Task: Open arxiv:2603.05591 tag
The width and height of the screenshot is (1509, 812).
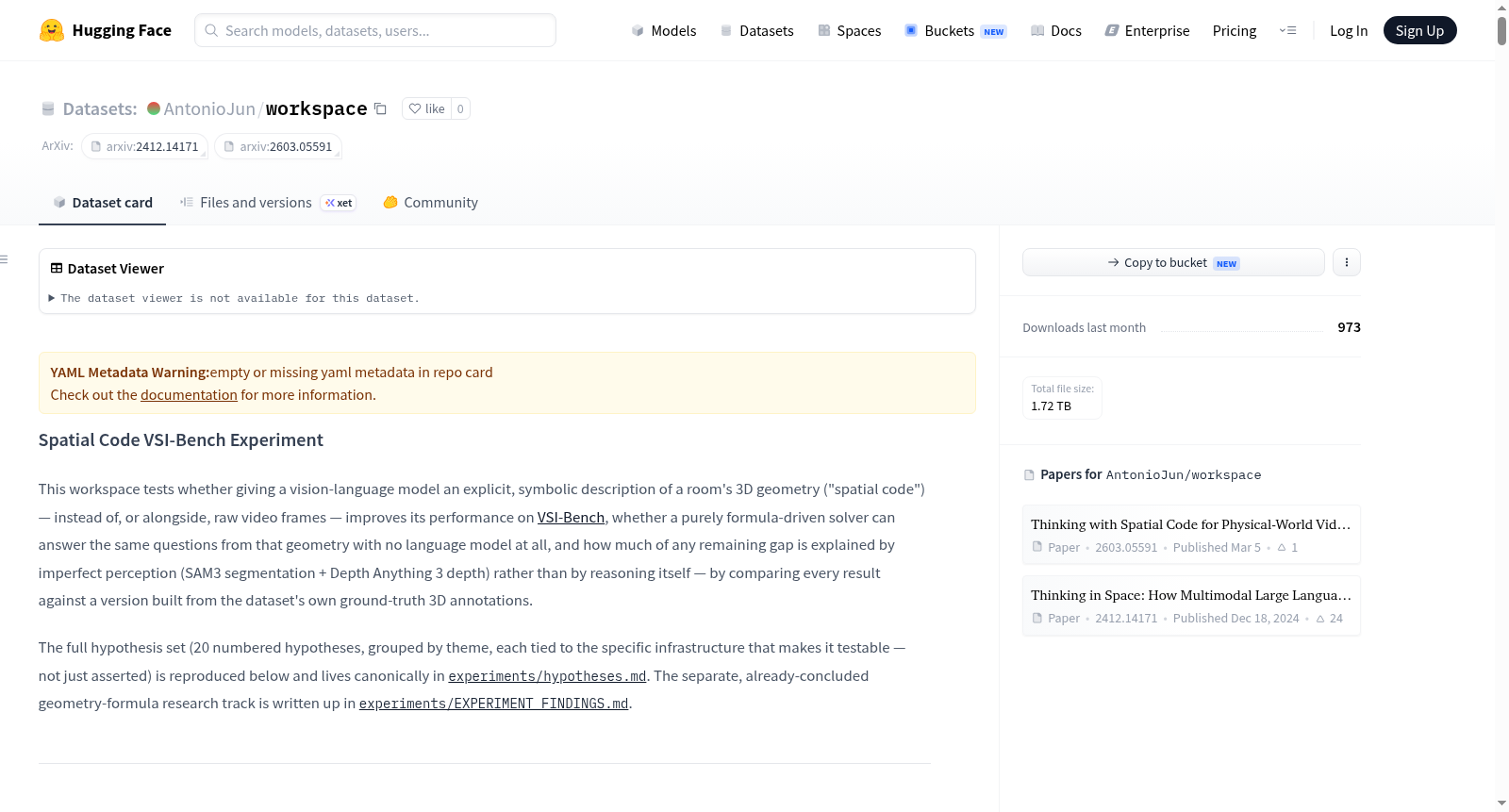Action: point(278,146)
